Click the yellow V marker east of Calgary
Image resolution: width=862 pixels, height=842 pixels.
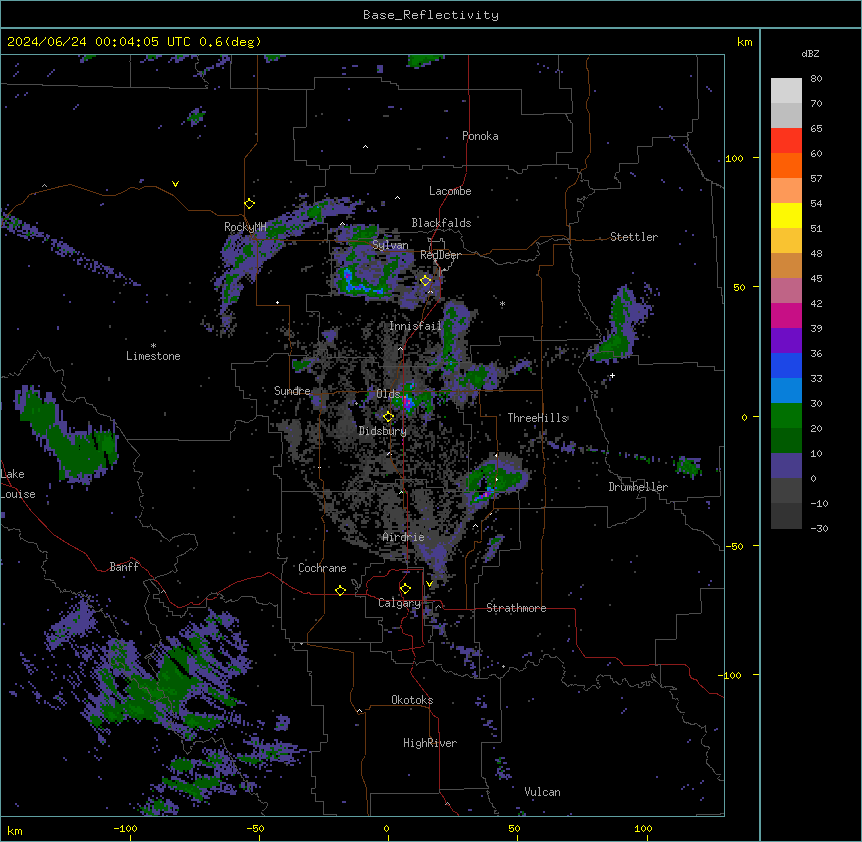point(429,584)
